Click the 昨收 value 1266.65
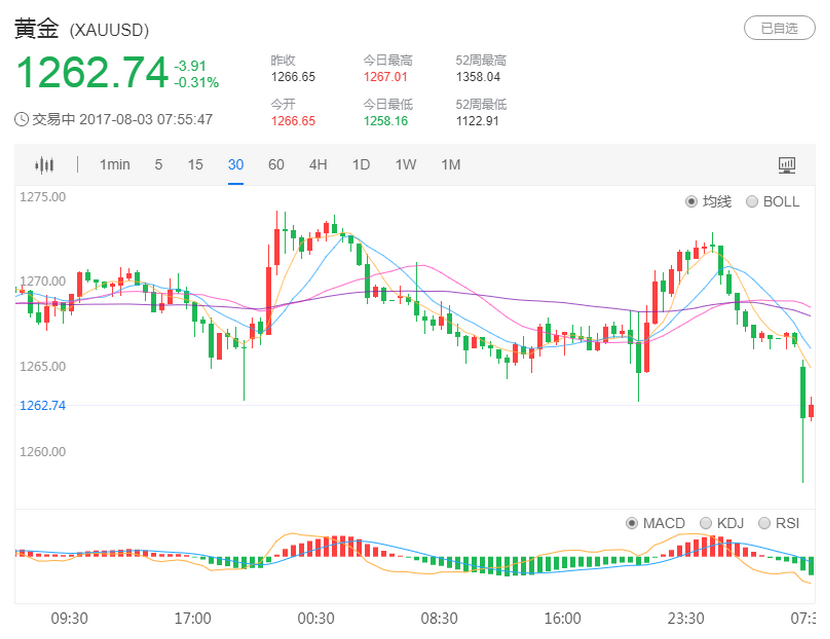 [293, 77]
